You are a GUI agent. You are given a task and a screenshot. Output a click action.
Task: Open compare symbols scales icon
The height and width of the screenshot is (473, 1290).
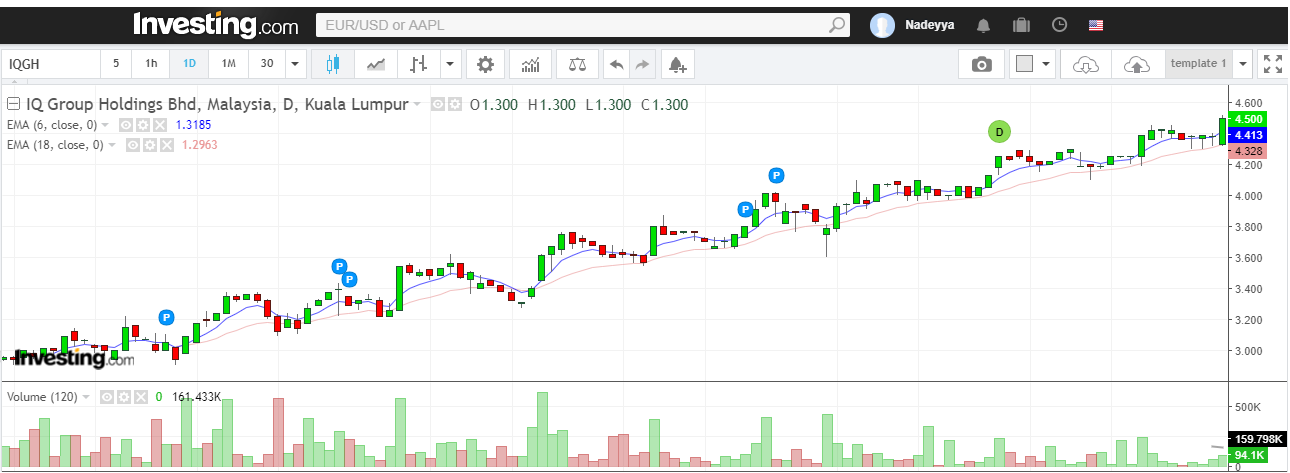pos(577,64)
